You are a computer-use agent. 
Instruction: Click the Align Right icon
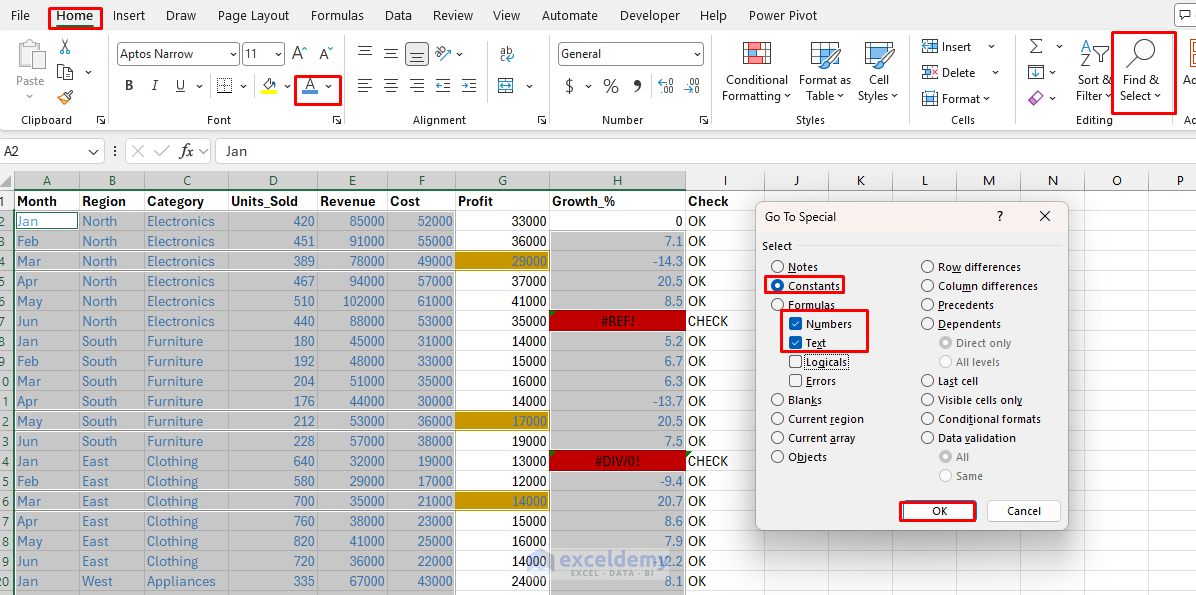tap(416, 85)
